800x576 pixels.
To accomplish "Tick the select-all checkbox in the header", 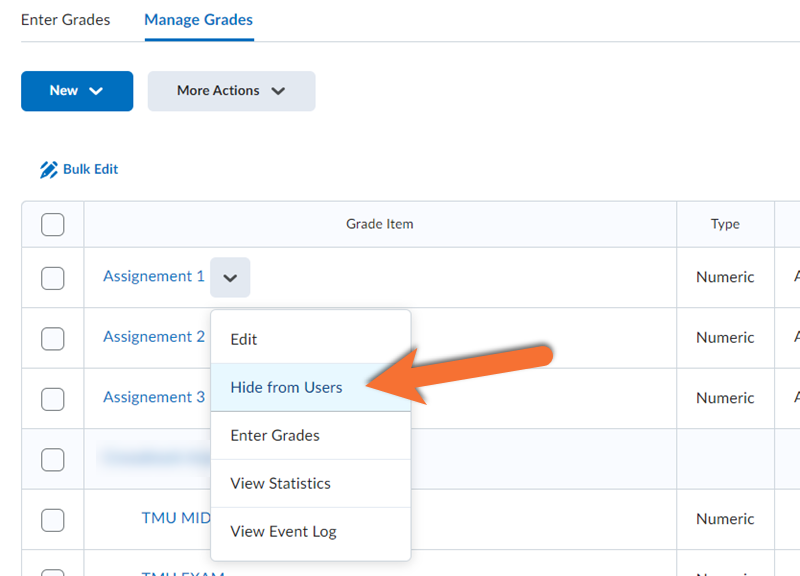I will click(x=53, y=224).
